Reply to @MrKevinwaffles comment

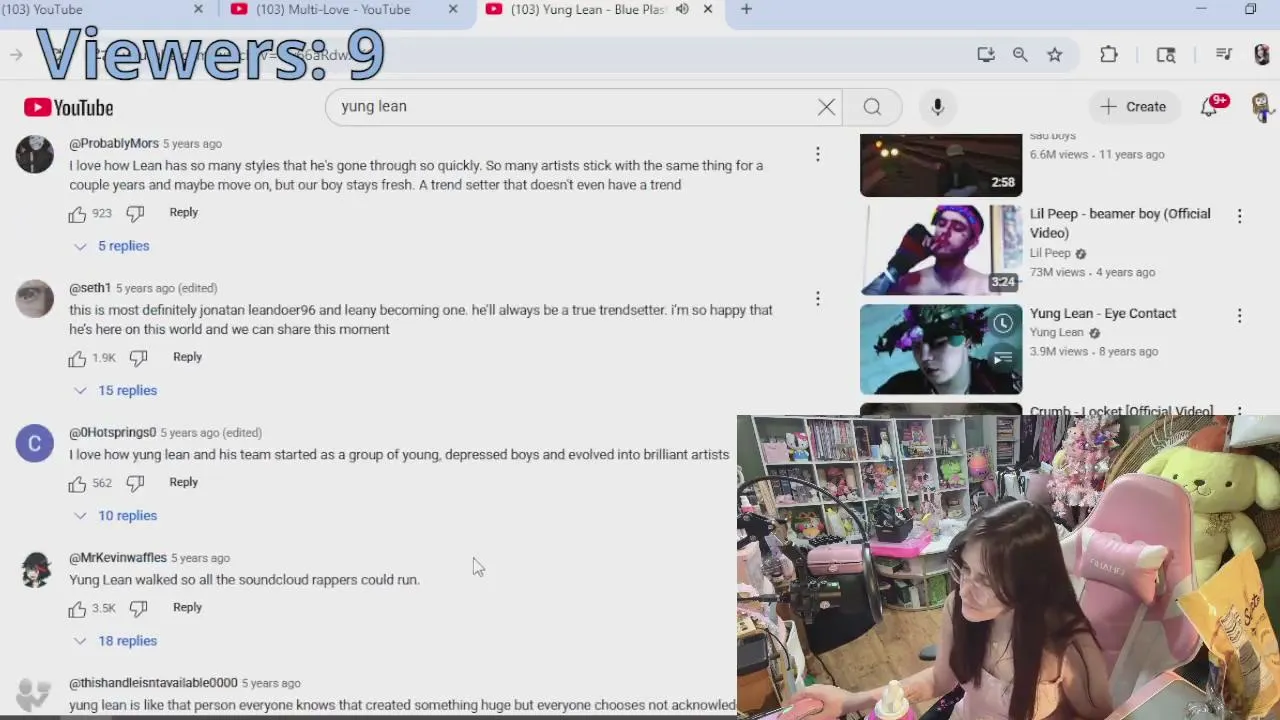pos(188,607)
